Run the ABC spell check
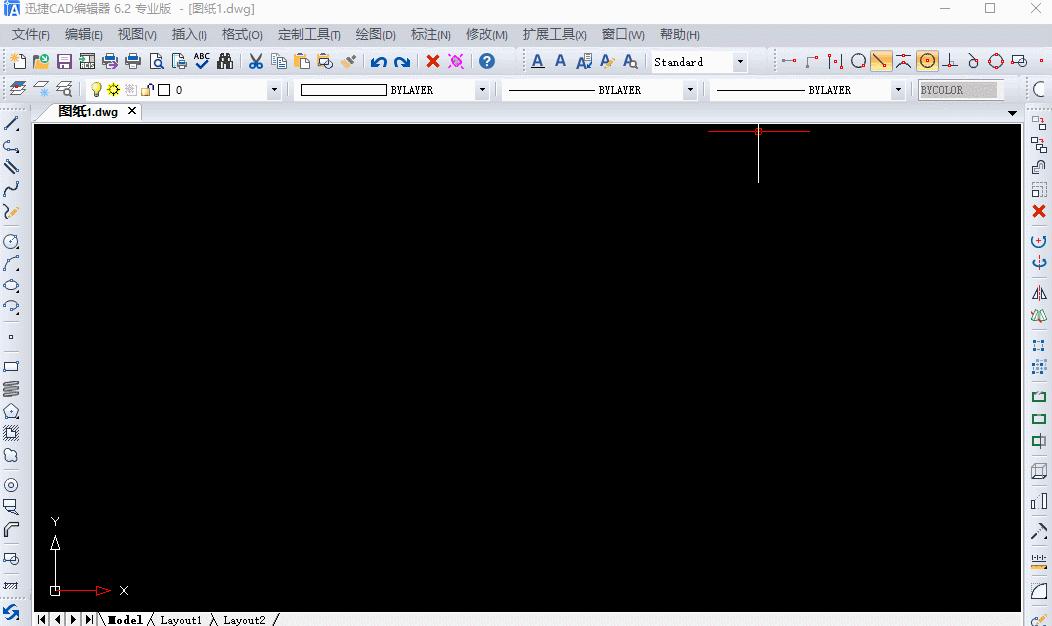1052x626 pixels. 202,62
